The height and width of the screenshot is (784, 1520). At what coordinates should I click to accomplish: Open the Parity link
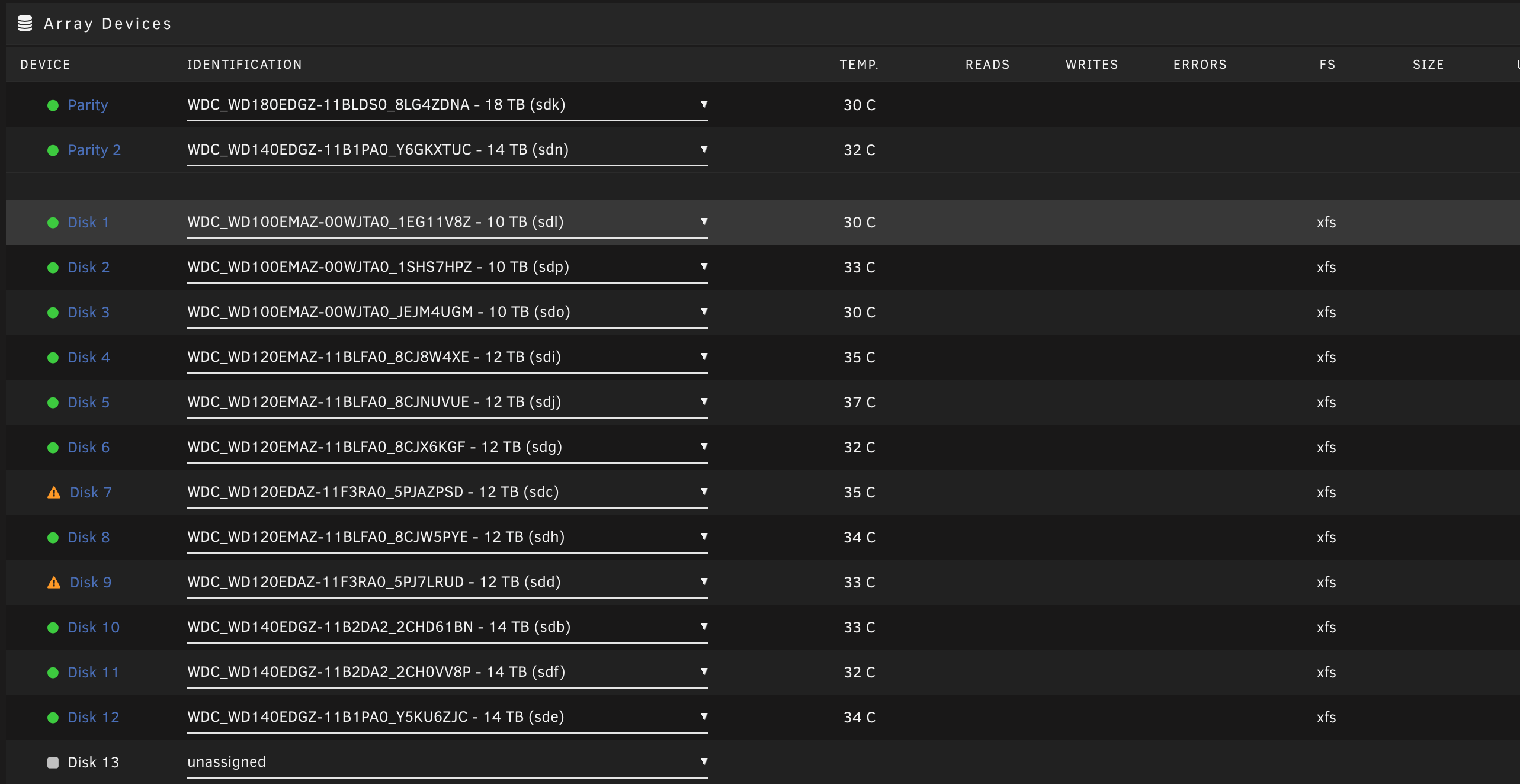tap(88, 105)
